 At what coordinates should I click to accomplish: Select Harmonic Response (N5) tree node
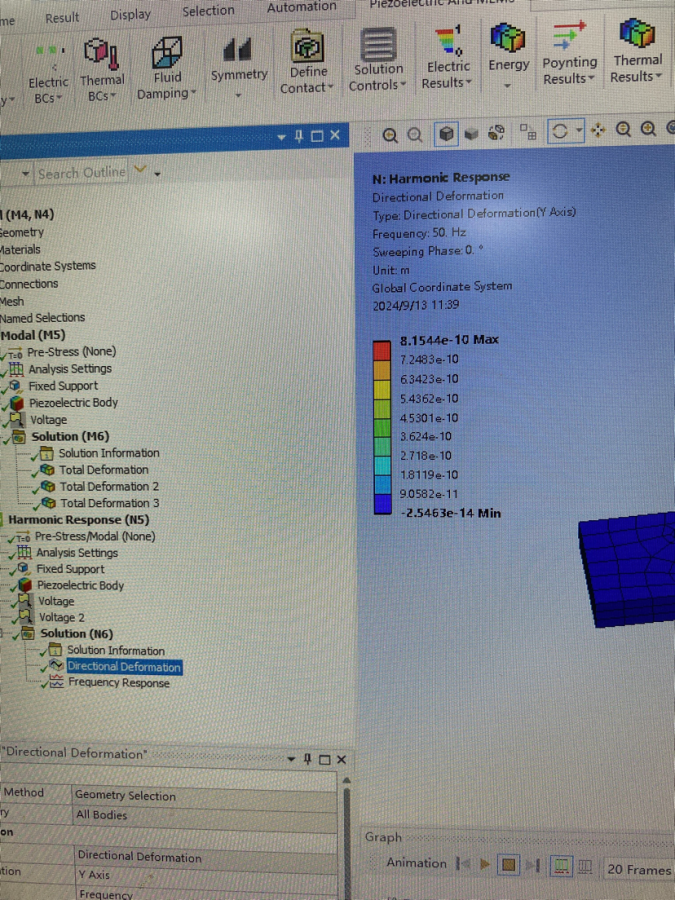(x=79, y=520)
